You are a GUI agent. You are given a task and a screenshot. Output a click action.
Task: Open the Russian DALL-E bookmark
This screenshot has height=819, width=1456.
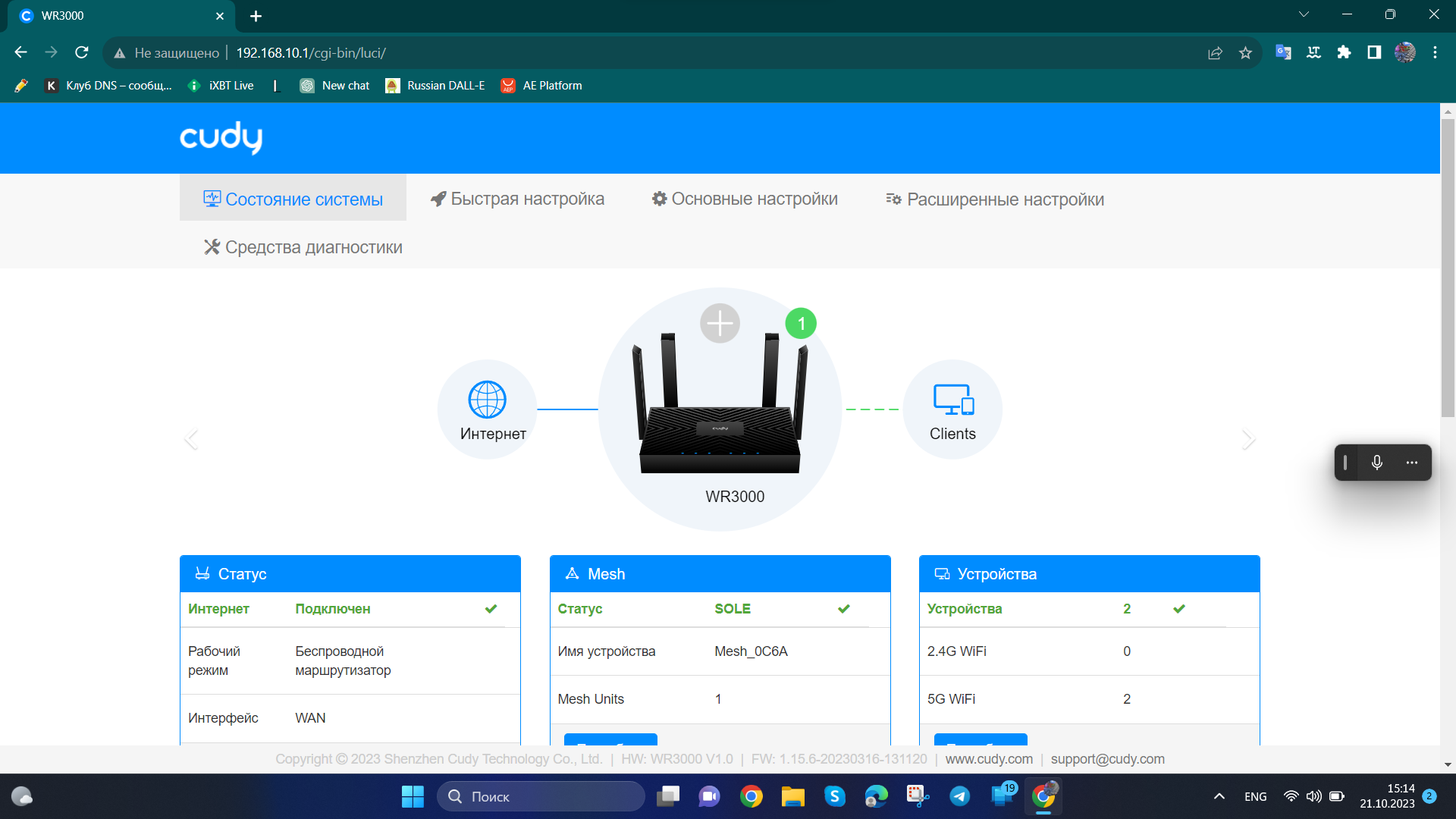click(x=435, y=86)
